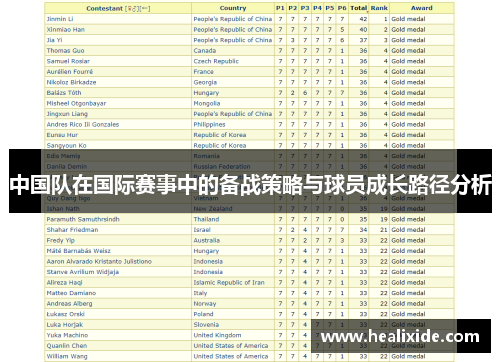Open contestant William Wang
This screenshot has width=500, height=362.
(67, 356)
